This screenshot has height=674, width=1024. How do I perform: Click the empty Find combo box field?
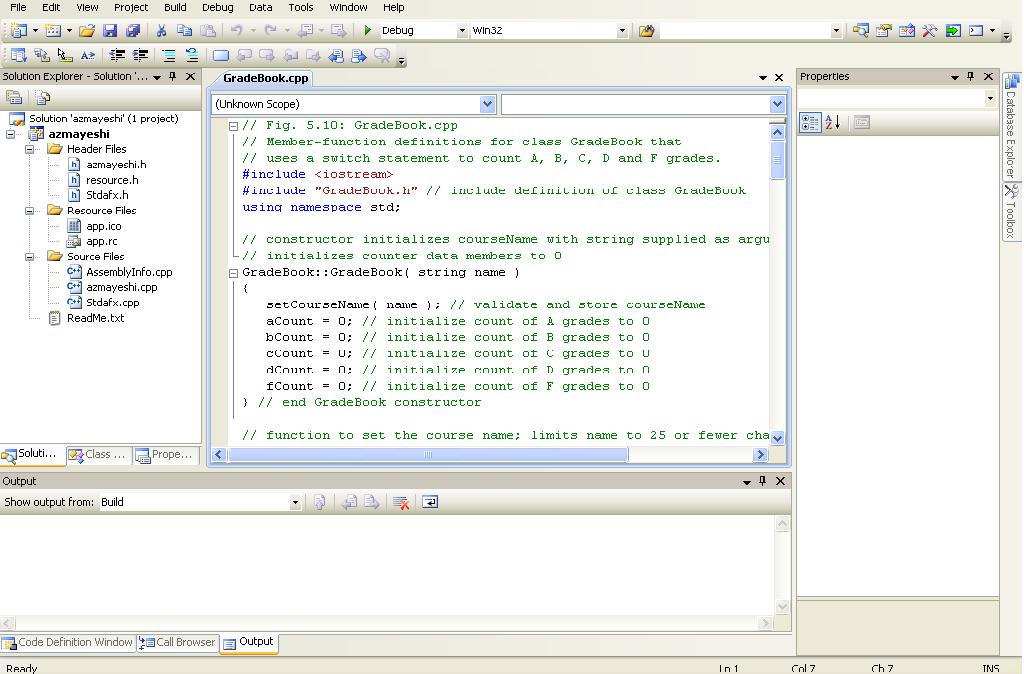point(745,30)
